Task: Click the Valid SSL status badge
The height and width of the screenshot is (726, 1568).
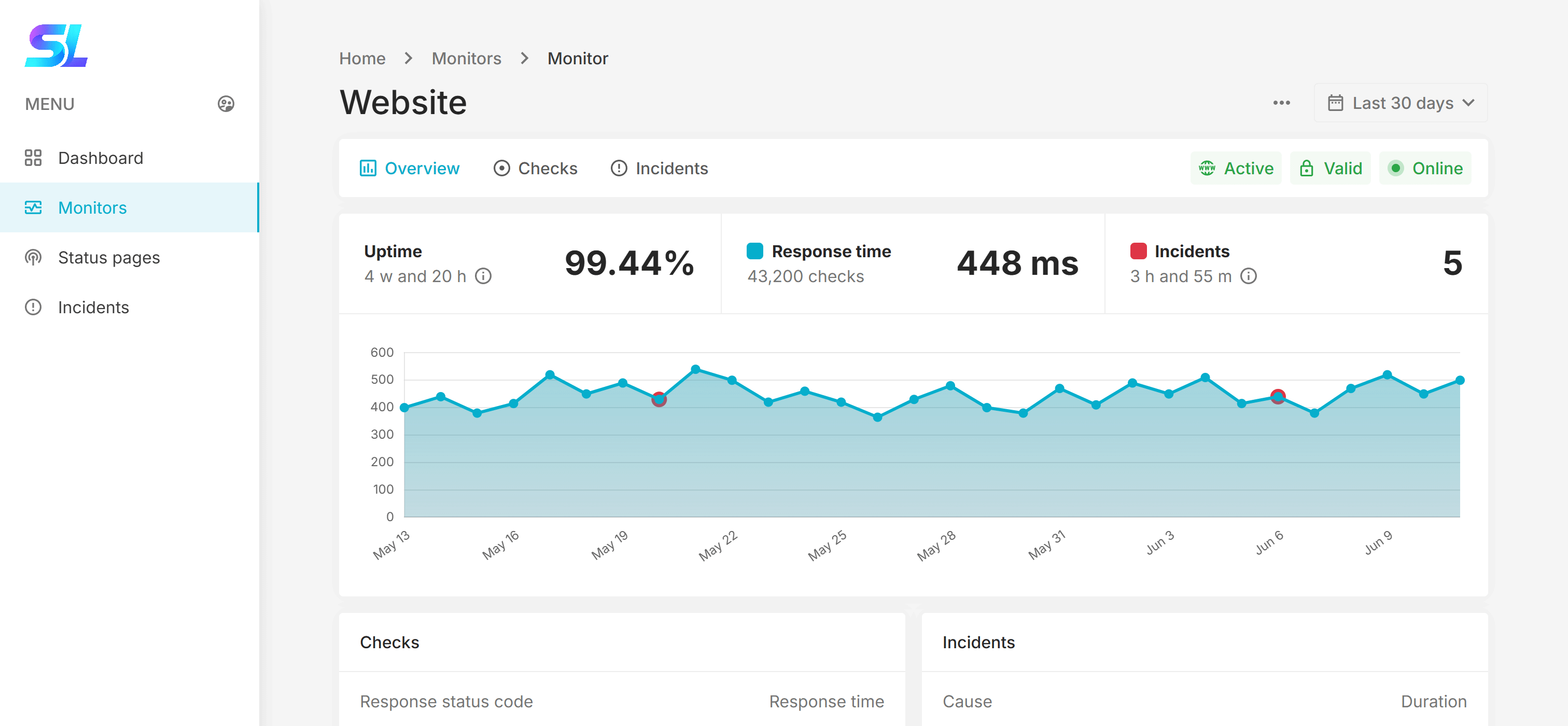Action: click(1330, 169)
